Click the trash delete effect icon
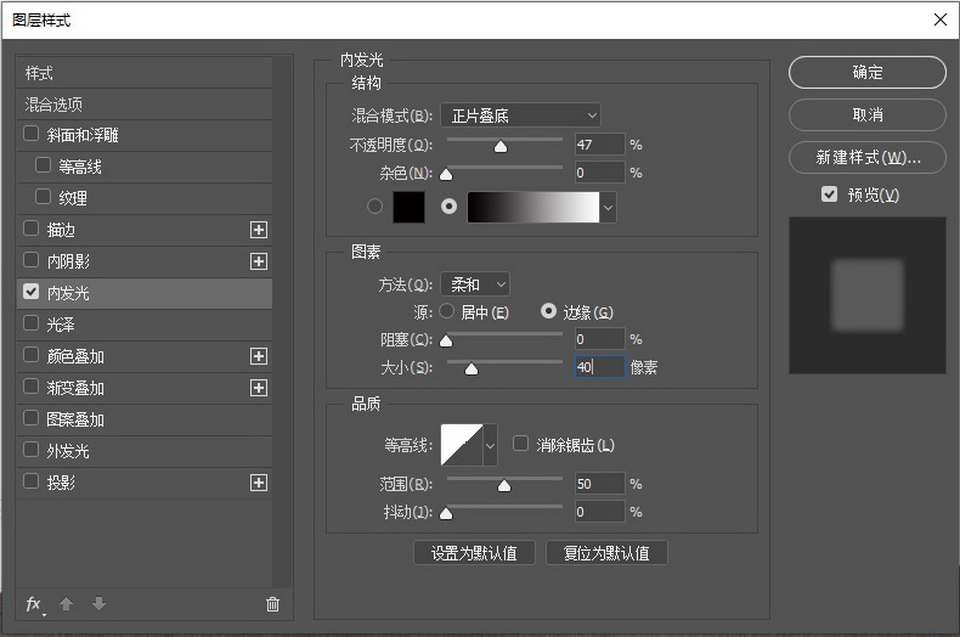 [x=272, y=604]
